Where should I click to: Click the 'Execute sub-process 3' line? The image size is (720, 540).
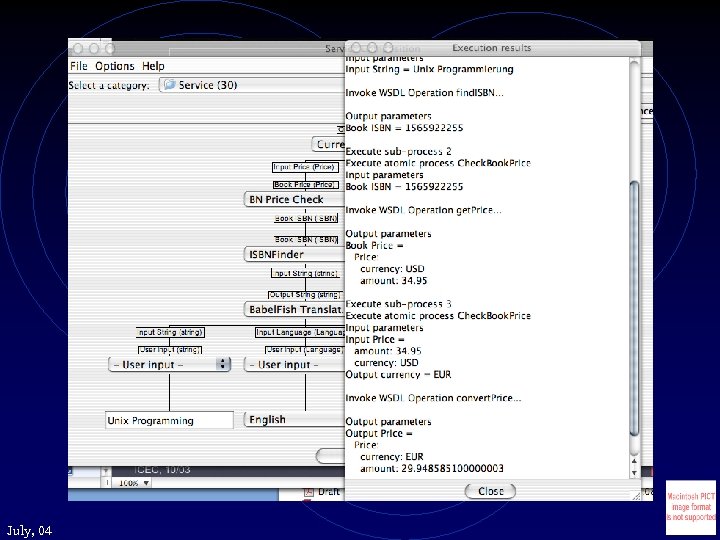[398, 304]
